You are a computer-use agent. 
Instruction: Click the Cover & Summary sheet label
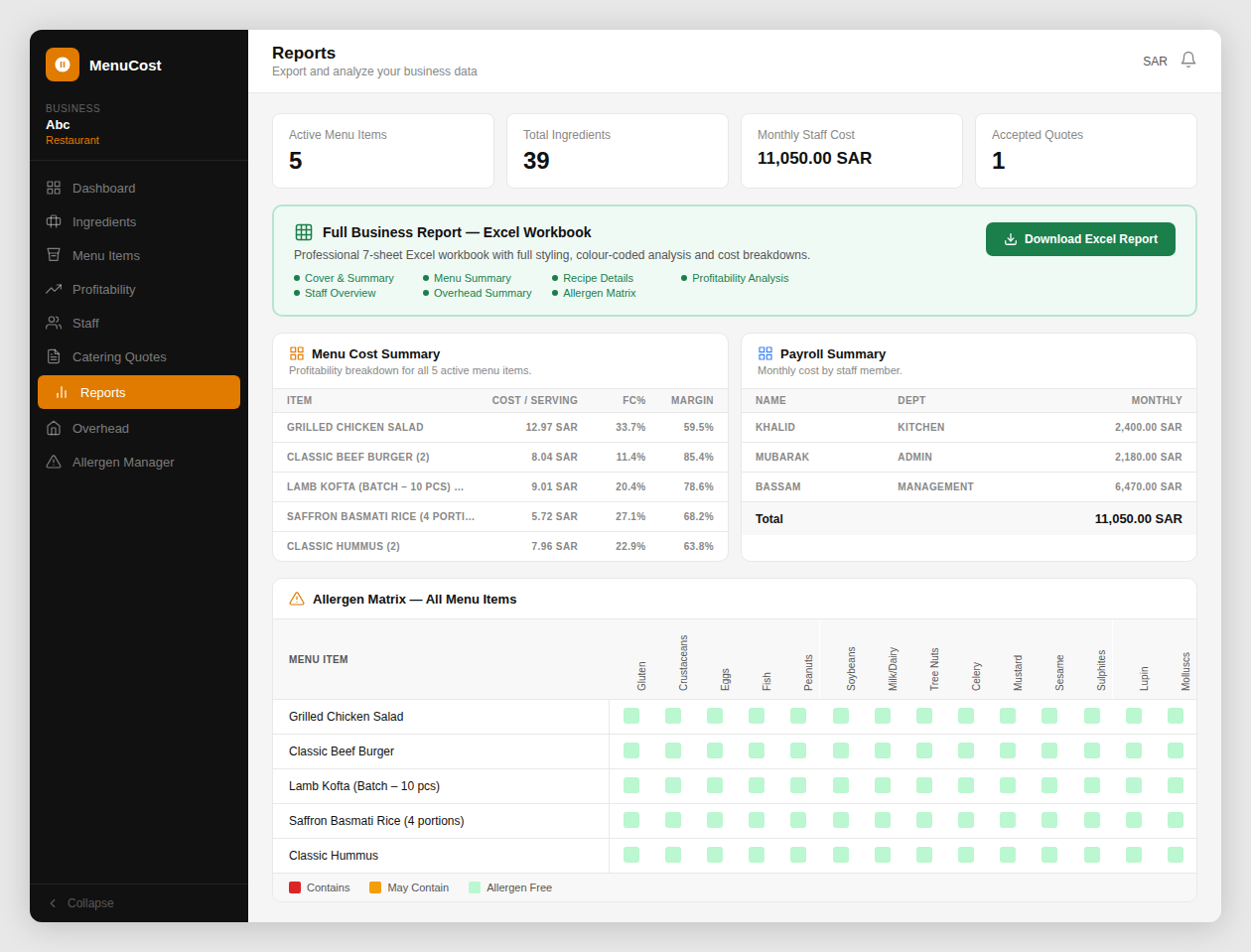(348, 278)
